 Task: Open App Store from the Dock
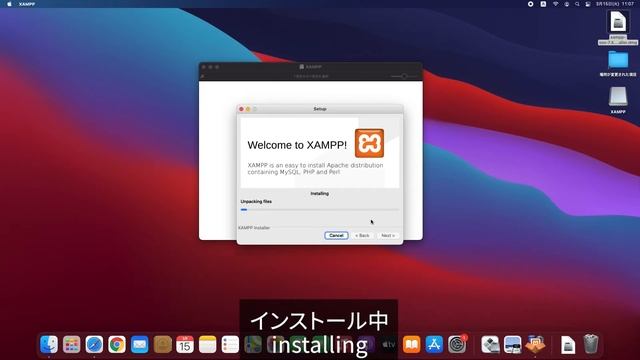point(434,344)
